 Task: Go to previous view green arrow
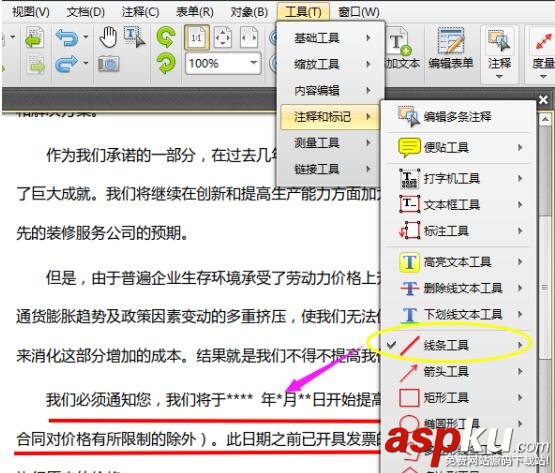35,37
